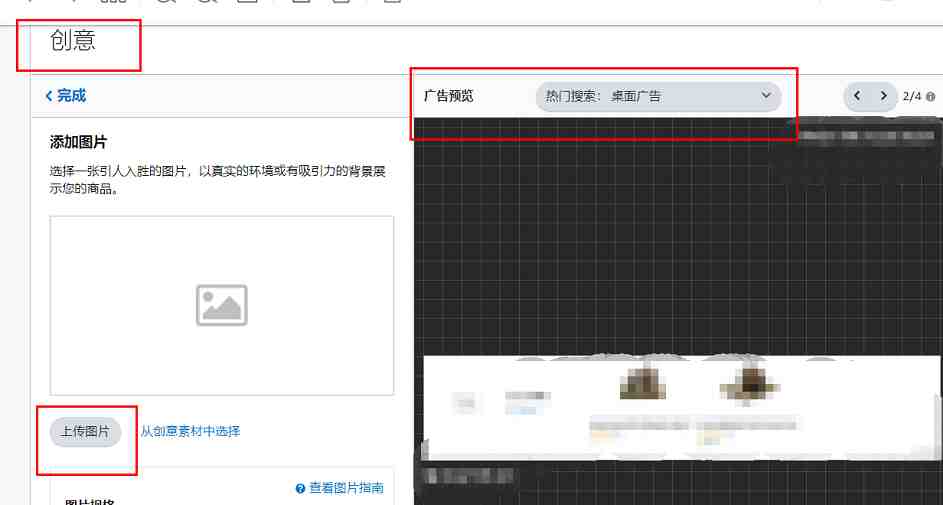Click the info icon beside 2/4

click(x=931, y=97)
